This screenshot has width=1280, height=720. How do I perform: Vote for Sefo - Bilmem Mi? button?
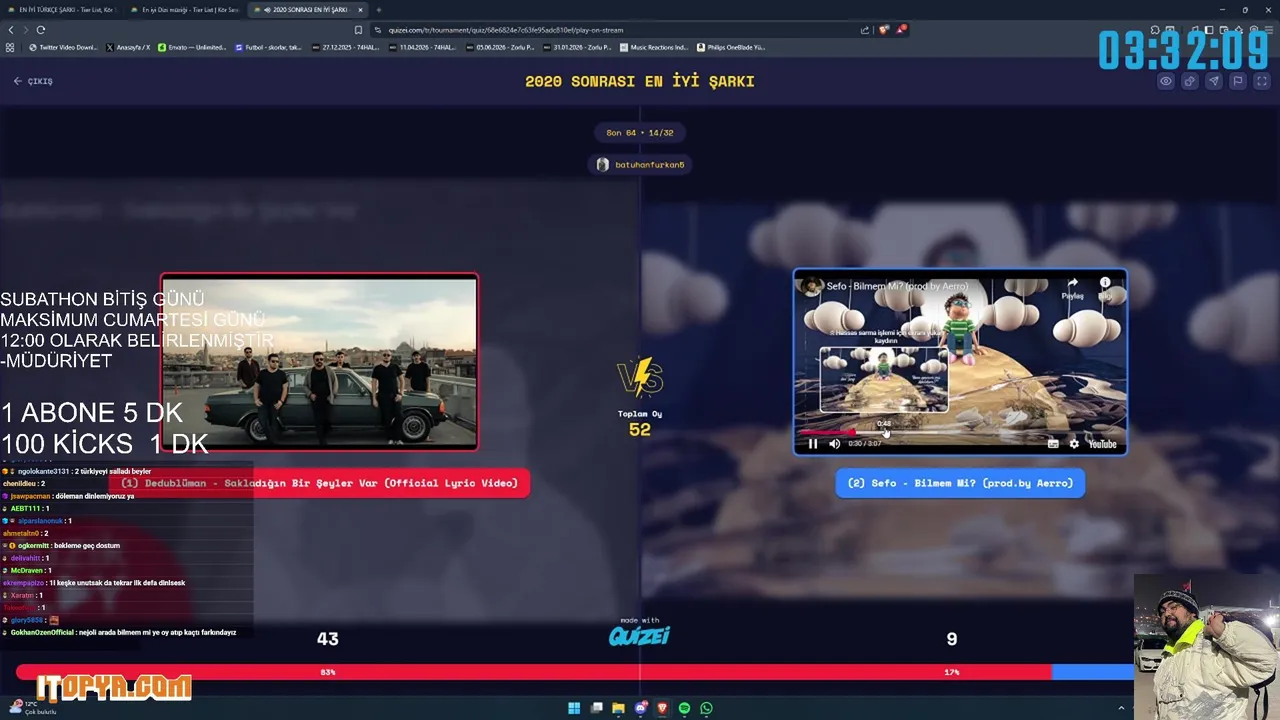960,483
